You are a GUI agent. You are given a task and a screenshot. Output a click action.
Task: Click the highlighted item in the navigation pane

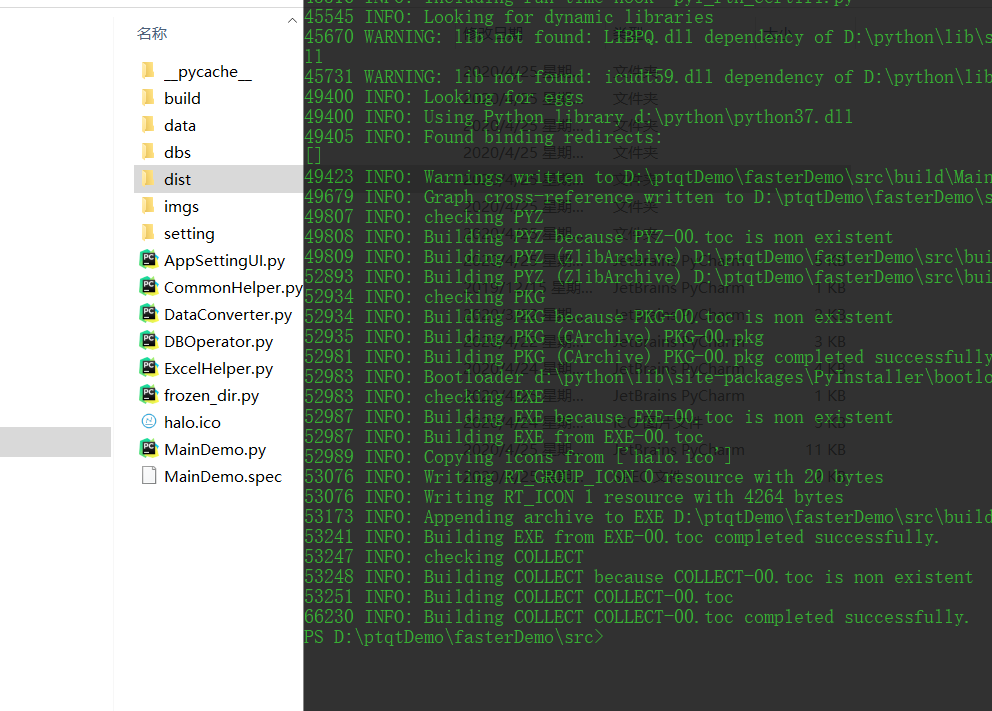56,442
